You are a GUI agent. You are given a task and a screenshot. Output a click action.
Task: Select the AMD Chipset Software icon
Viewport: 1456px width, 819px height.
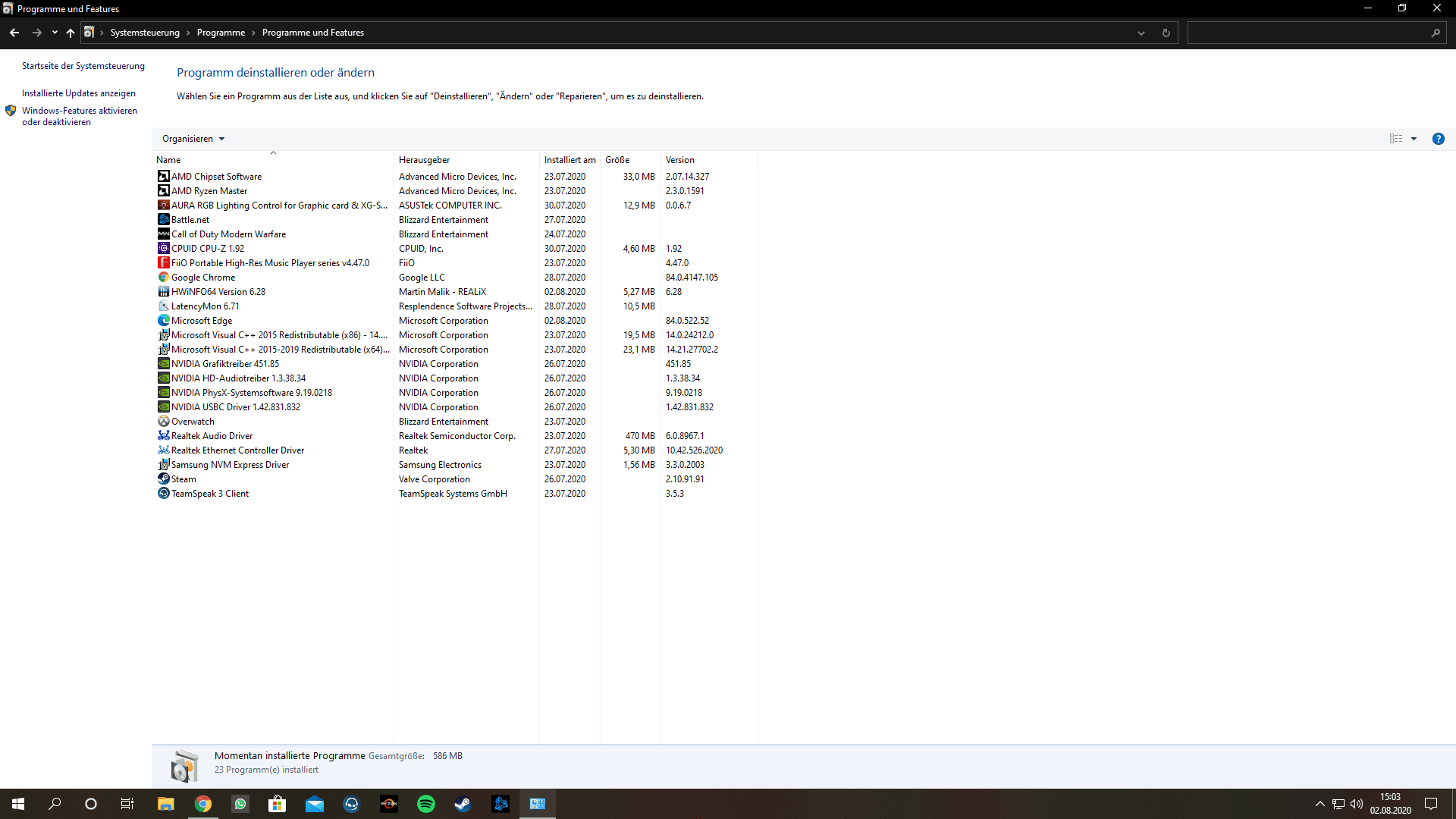pos(163,177)
